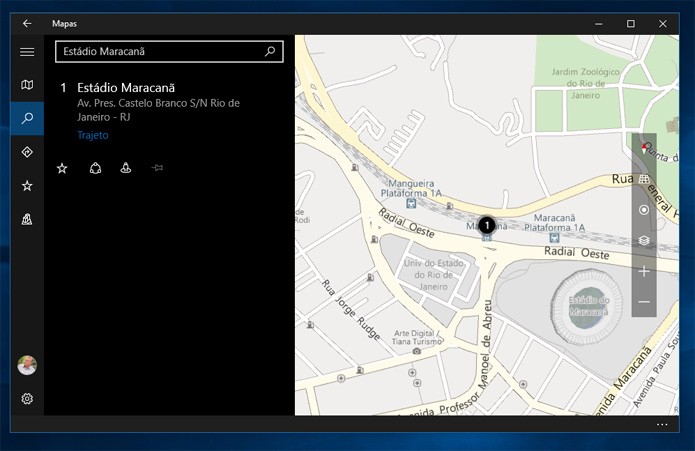Click the result address text
Image resolution: width=695 pixels, height=451 pixels.
point(158,110)
